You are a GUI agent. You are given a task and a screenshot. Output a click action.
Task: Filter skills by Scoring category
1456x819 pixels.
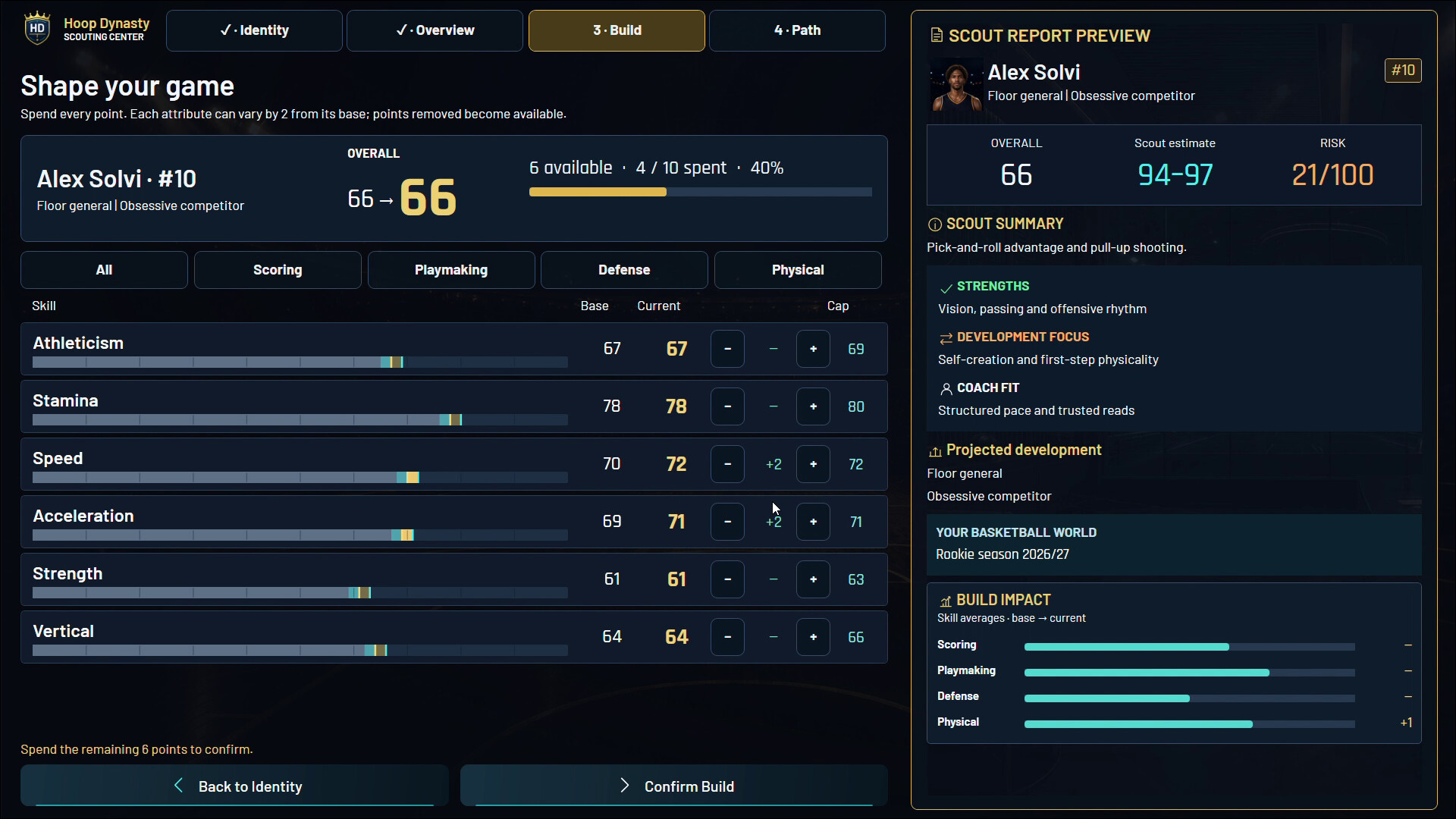278,270
